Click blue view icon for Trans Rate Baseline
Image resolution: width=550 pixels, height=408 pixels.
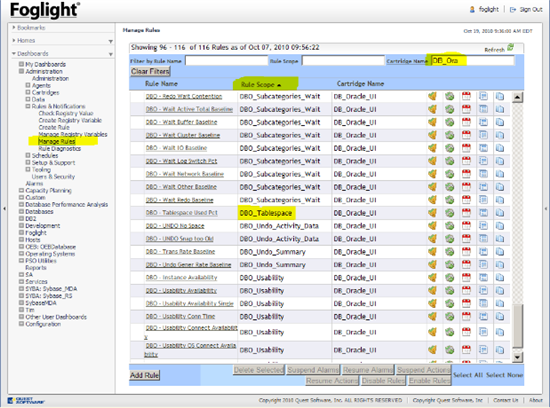pyautogui.click(x=483, y=252)
